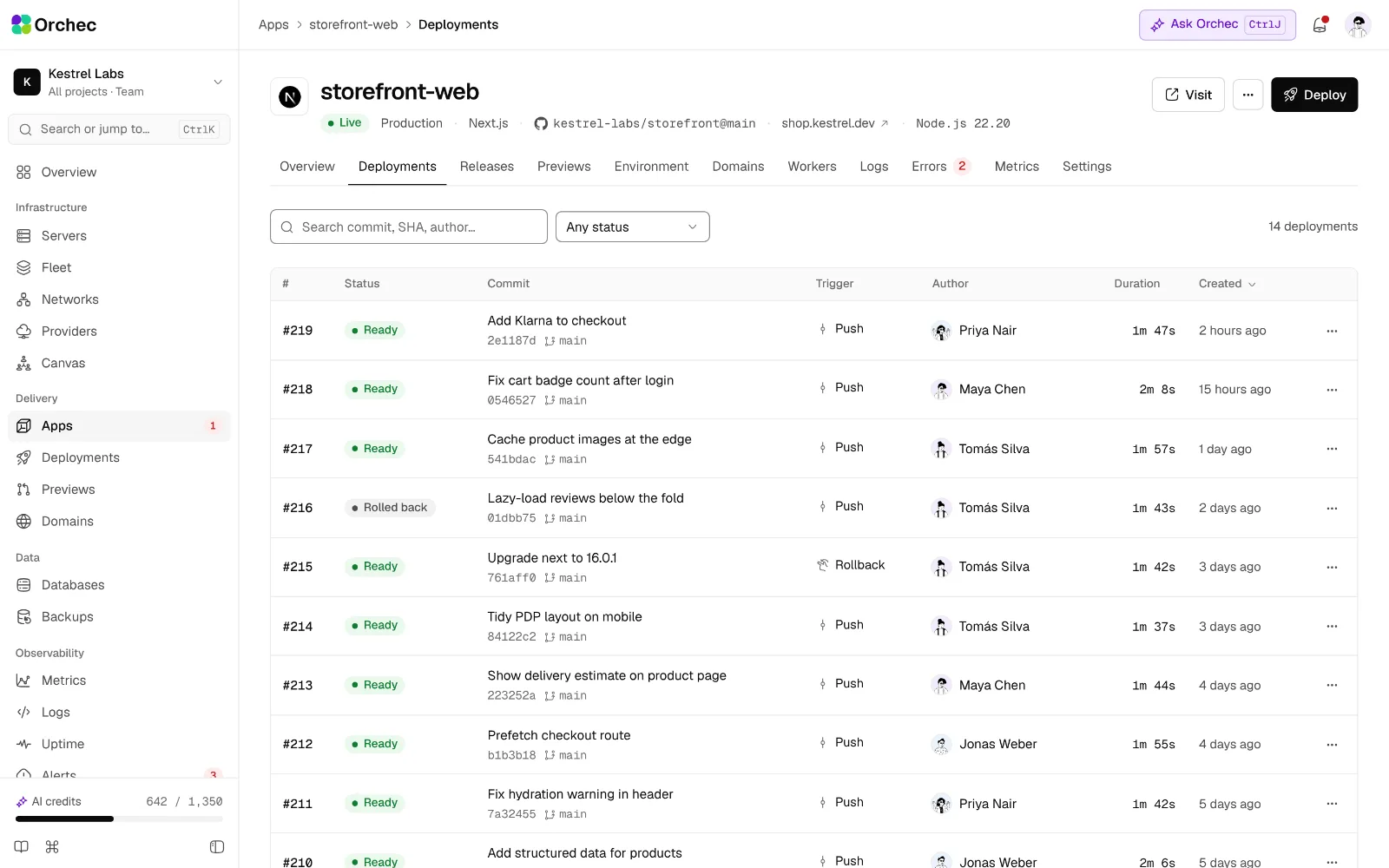Open row menu for deployment #213
This screenshot has width=1389, height=868.
click(x=1332, y=685)
